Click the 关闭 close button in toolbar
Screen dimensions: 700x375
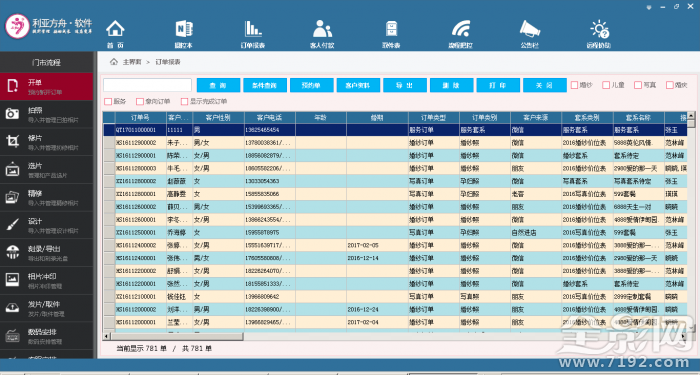(545, 85)
